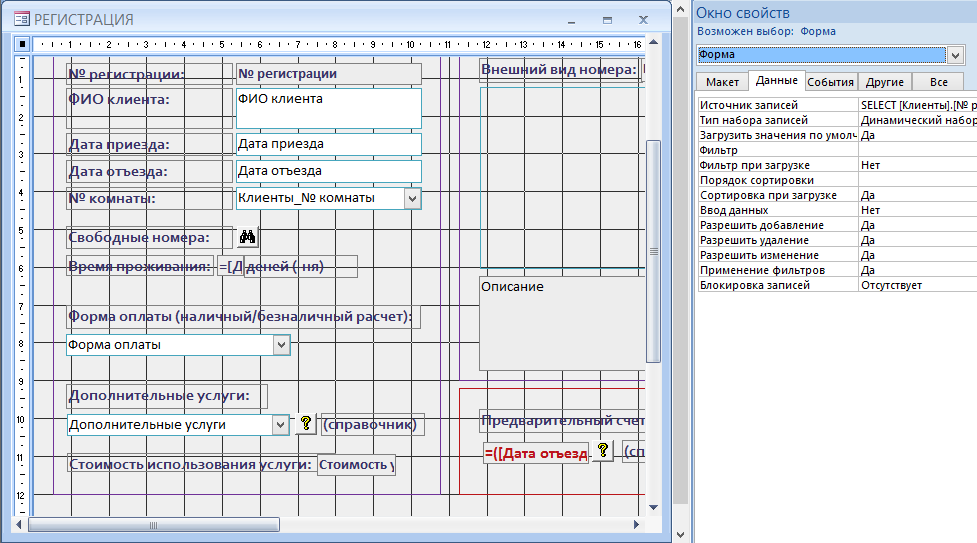
Task: Maximize the РЕГИСТРАЦИЯ form window
Action: [x=607, y=20]
